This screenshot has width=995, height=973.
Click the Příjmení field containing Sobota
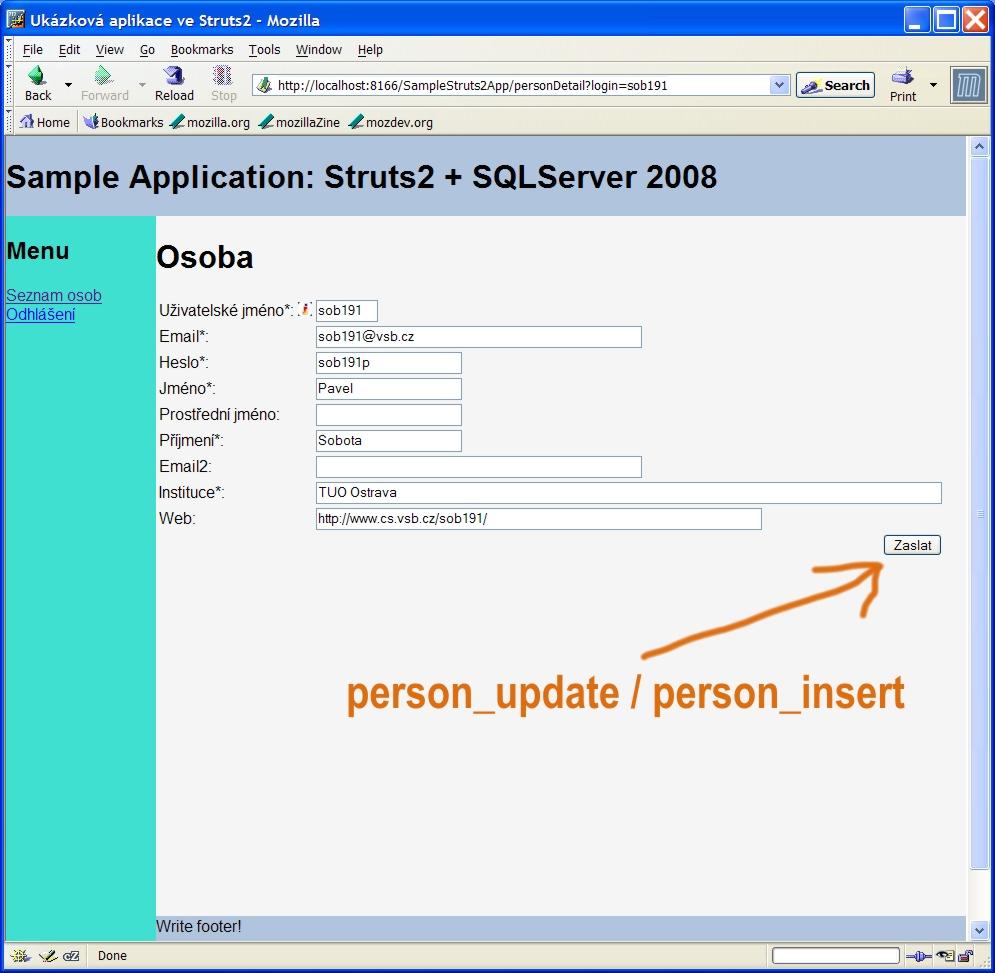[x=388, y=441]
